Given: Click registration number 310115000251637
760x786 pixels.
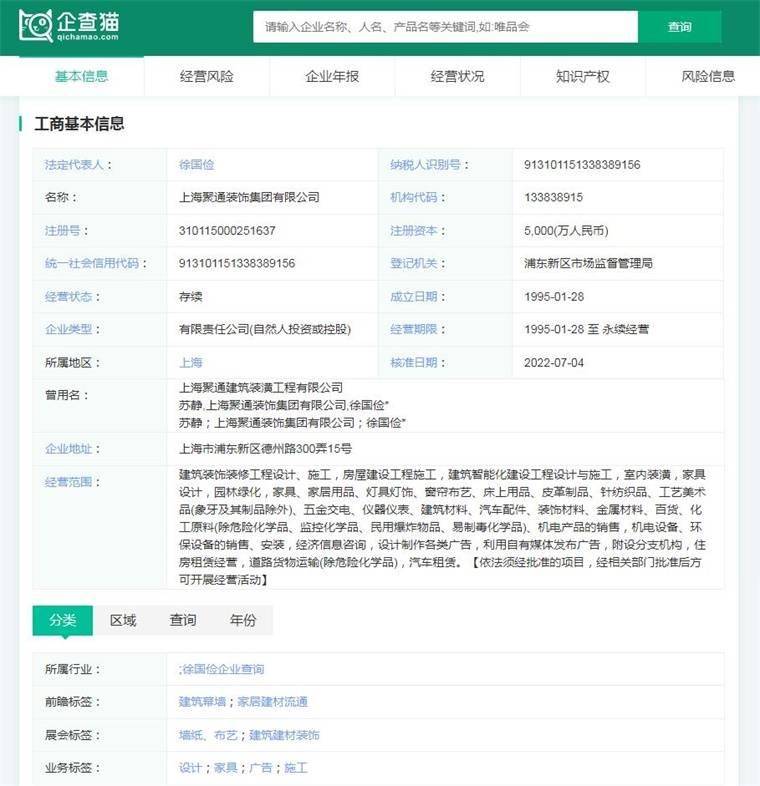Looking at the screenshot, I should [227, 231].
